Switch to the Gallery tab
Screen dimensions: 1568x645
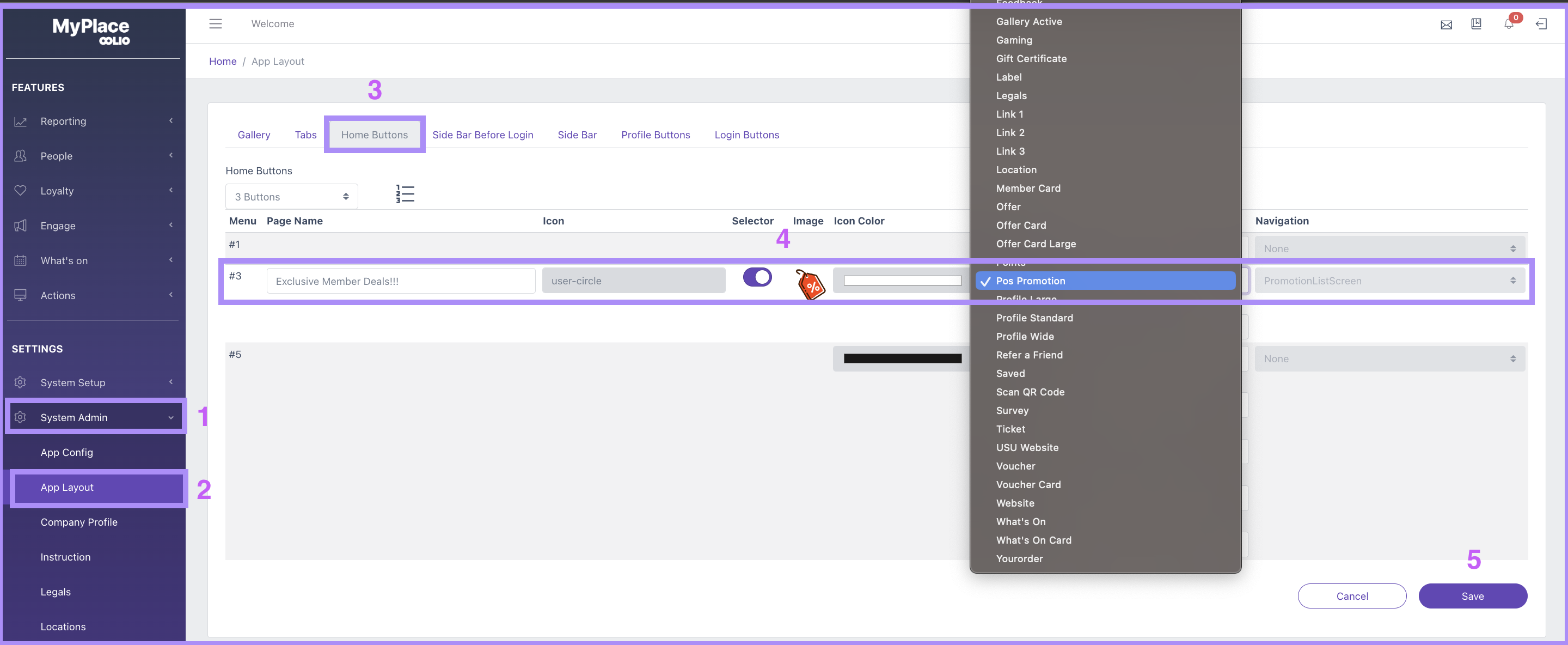pos(254,135)
